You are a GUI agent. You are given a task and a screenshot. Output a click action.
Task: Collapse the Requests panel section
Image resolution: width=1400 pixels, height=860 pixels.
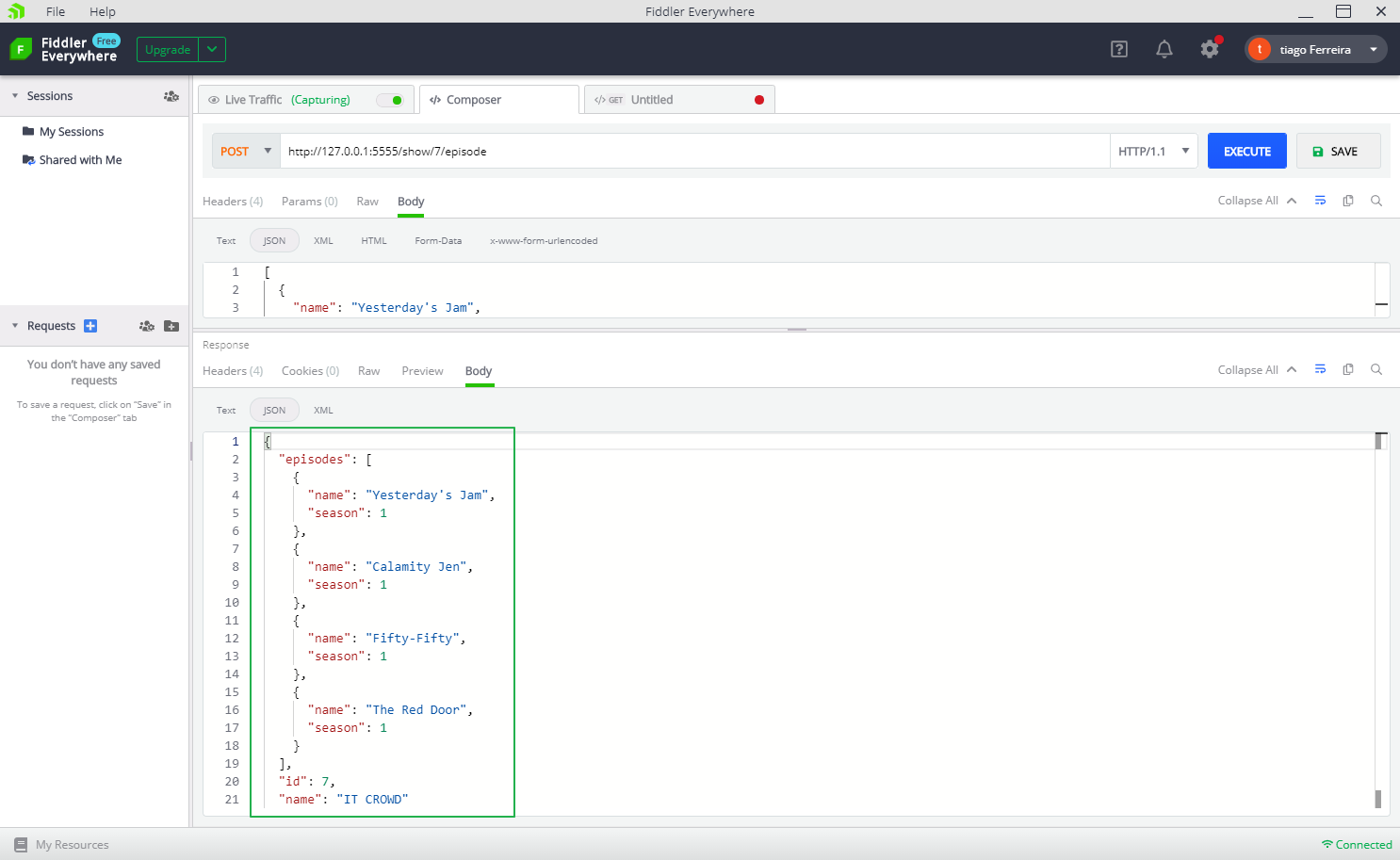tap(15, 326)
